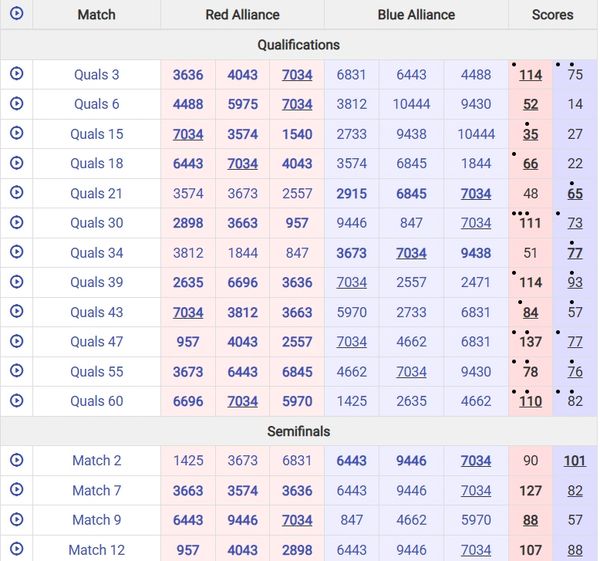The image size is (600, 561).
Task: Click blue score 101 in Match 2
Action: click(575, 461)
